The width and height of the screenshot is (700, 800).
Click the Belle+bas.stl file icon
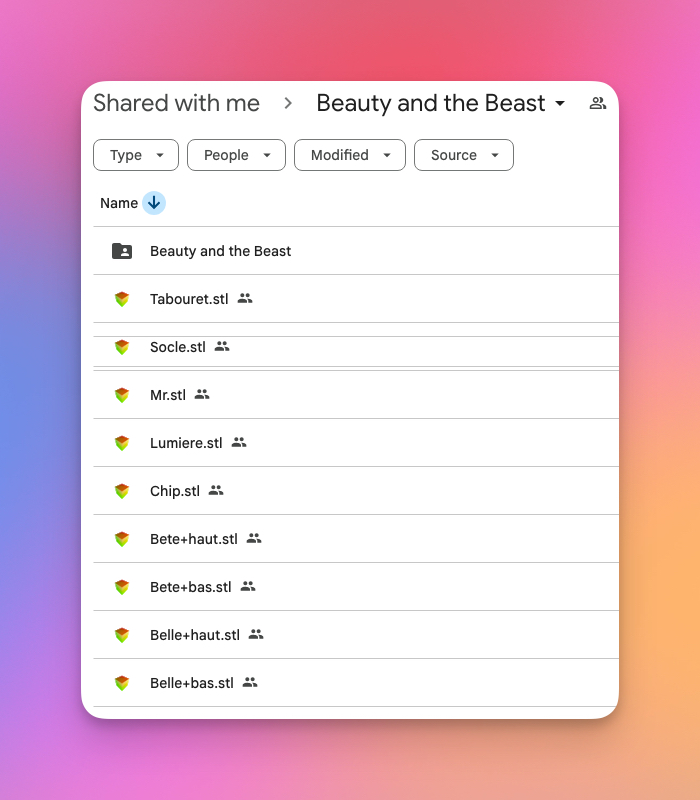click(122, 683)
